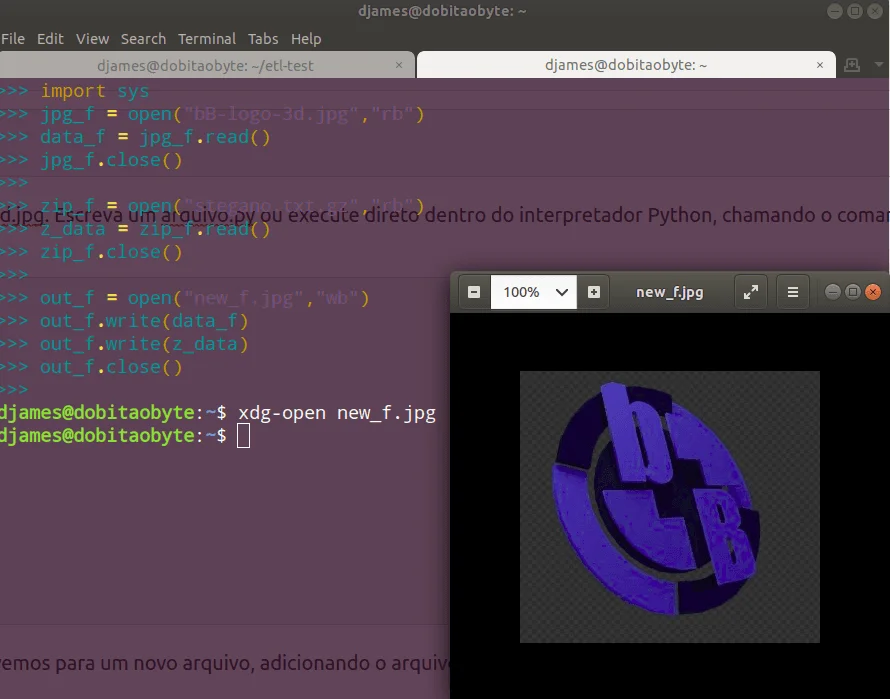Maximize the terminal window
The width and height of the screenshot is (890, 699).
click(x=855, y=11)
